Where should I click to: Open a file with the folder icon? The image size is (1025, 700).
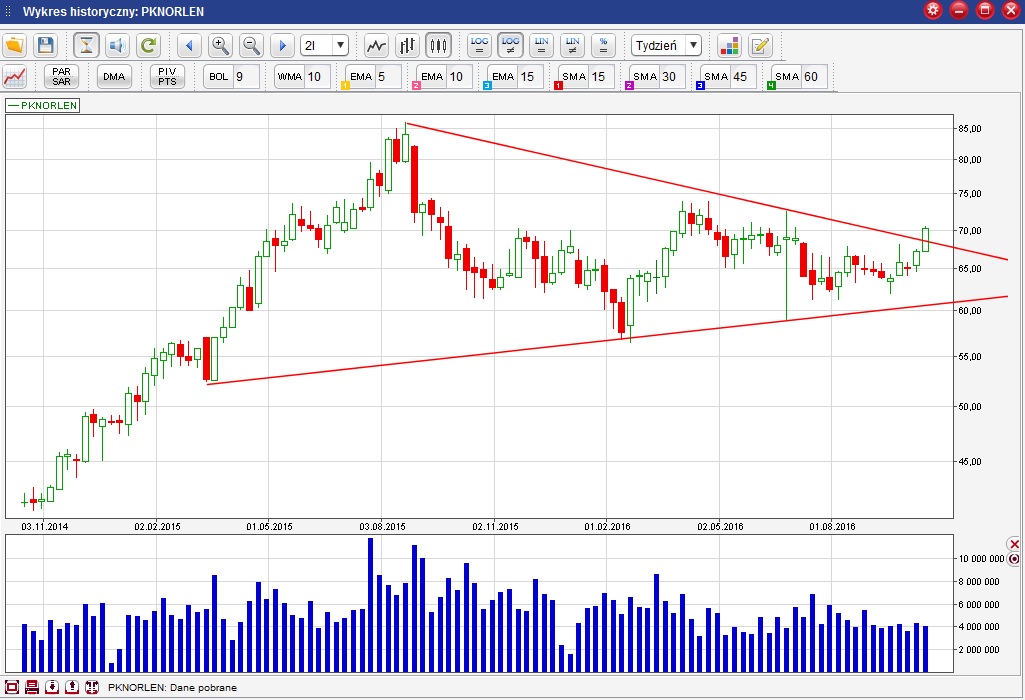pyautogui.click(x=14, y=45)
